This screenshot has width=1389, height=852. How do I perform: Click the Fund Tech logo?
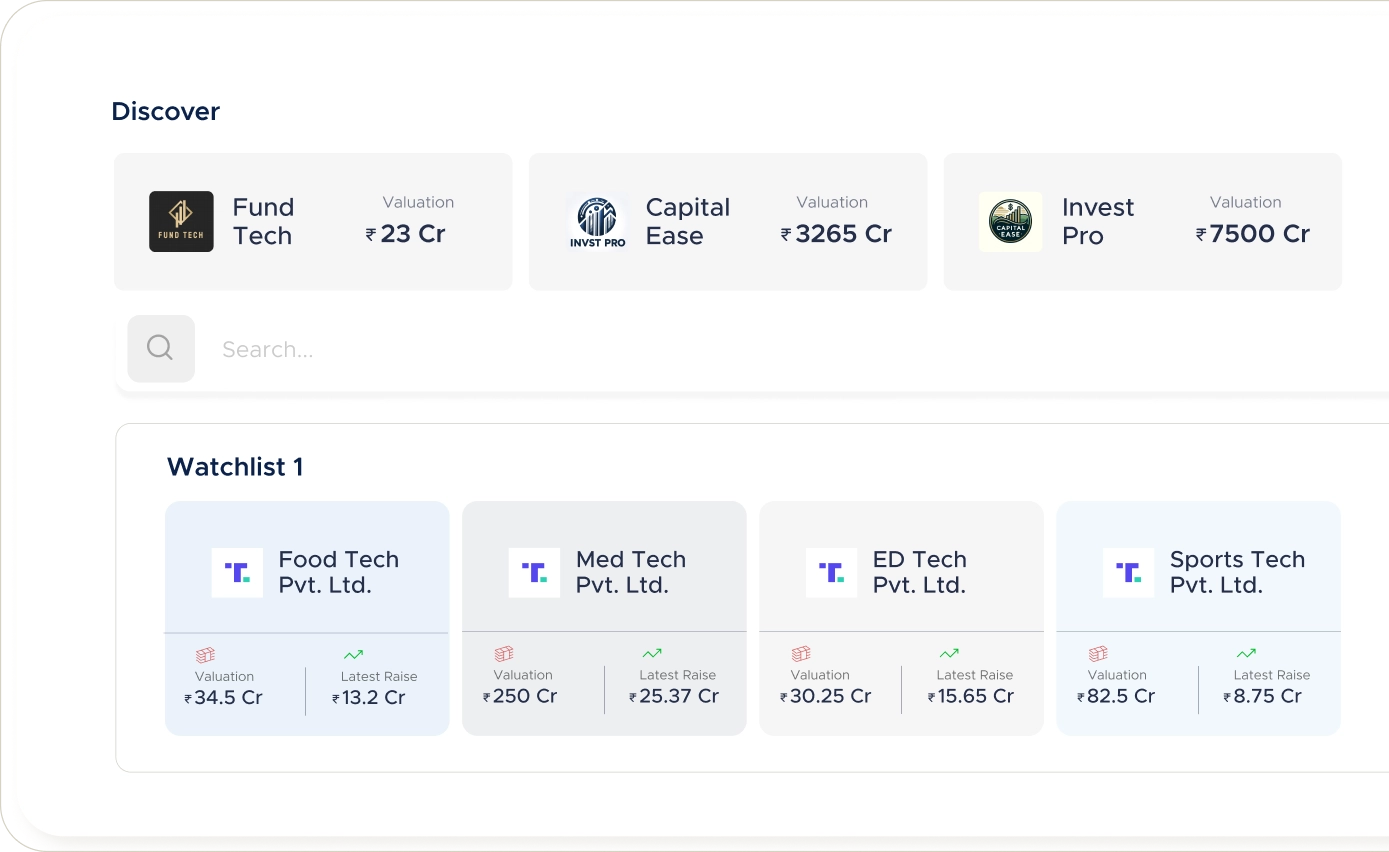pyautogui.click(x=181, y=221)
